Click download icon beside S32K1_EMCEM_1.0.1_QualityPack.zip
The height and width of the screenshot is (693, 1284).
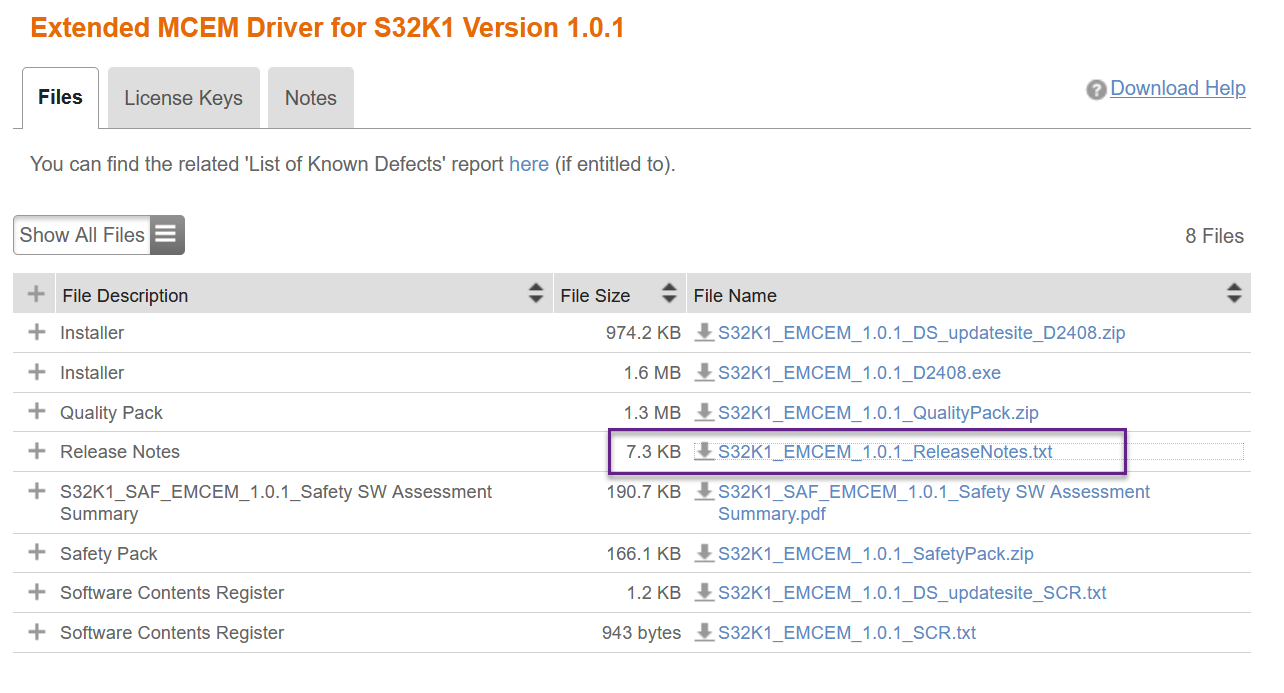click(x=705, y=412)
